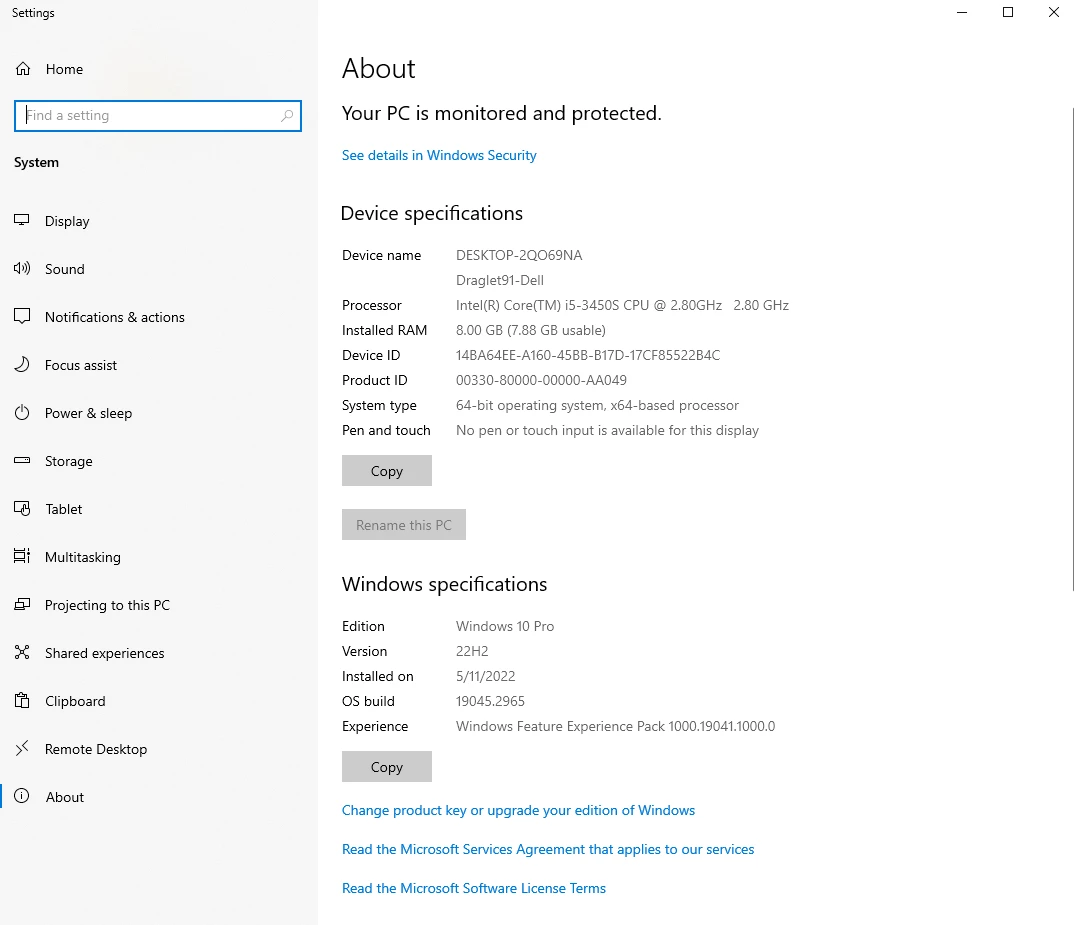Click the OS build 19045.2965 value
Viewport: 1074px width, 925px height.
click(x=490, y=702)
